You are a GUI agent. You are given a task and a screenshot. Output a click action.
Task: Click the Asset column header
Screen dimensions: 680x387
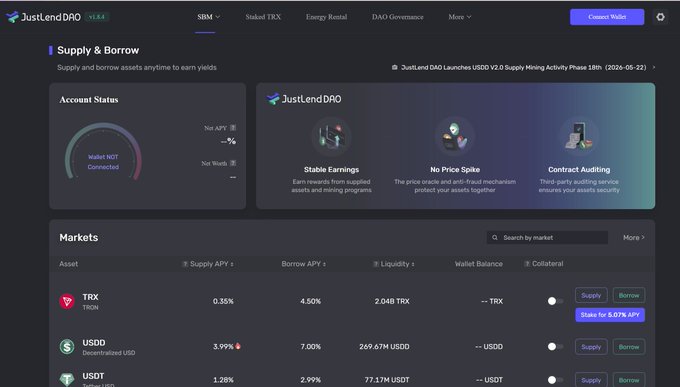tap(69, 264)
